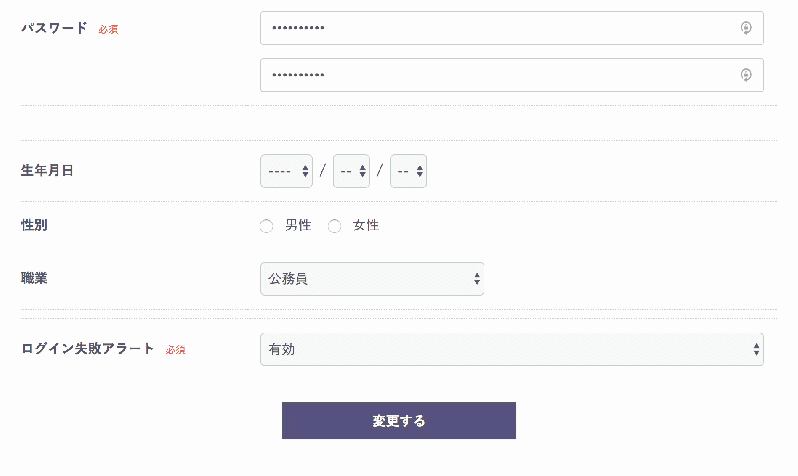Focus the second password confirmation field
The image size is (798, 476).
pos(511,75)
